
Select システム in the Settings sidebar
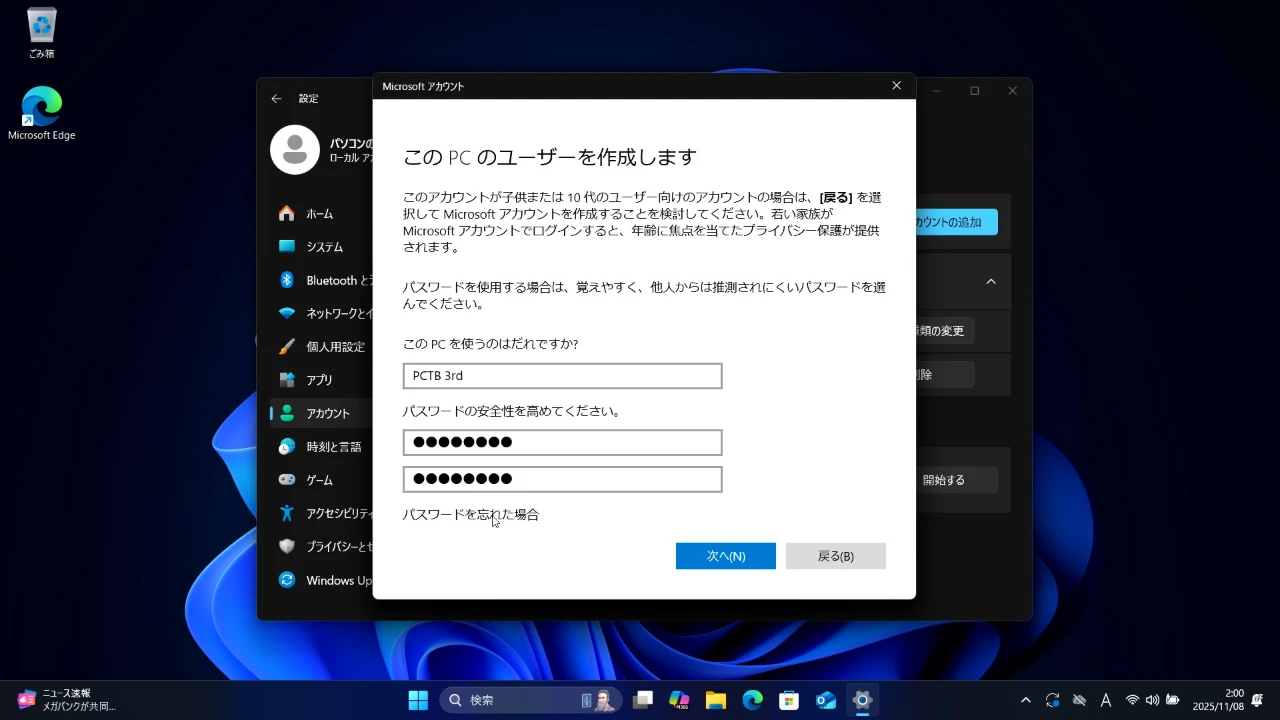coord(324,247)
